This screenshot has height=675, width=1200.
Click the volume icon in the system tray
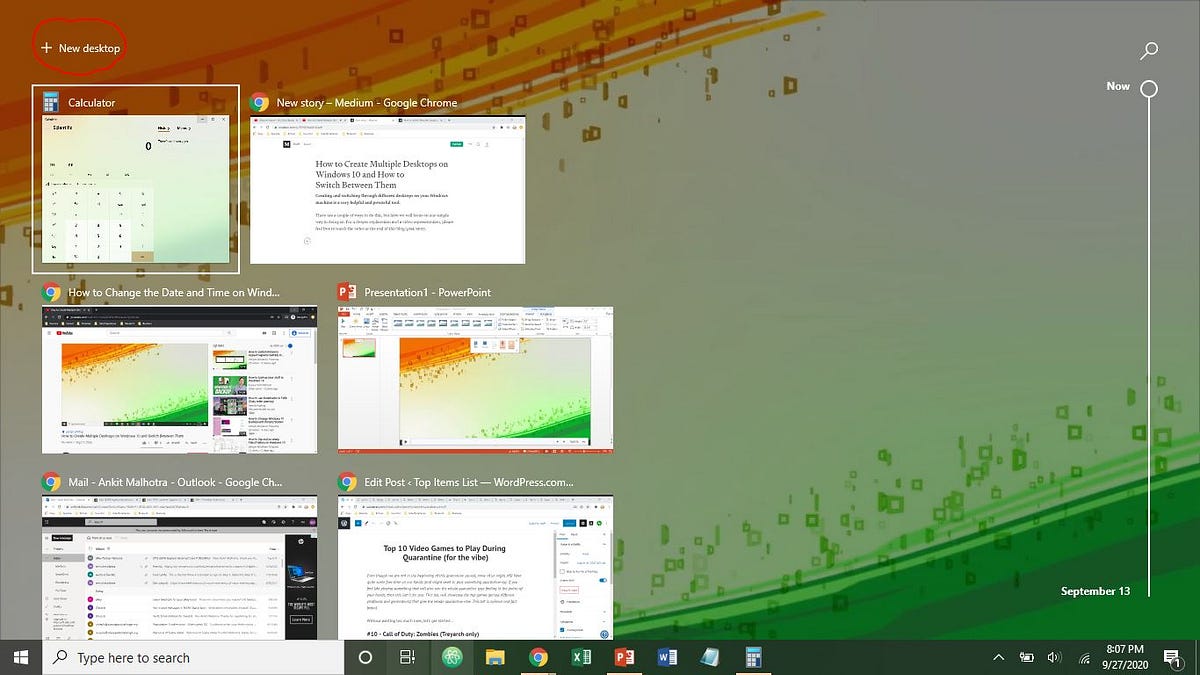pos(1054,657)
